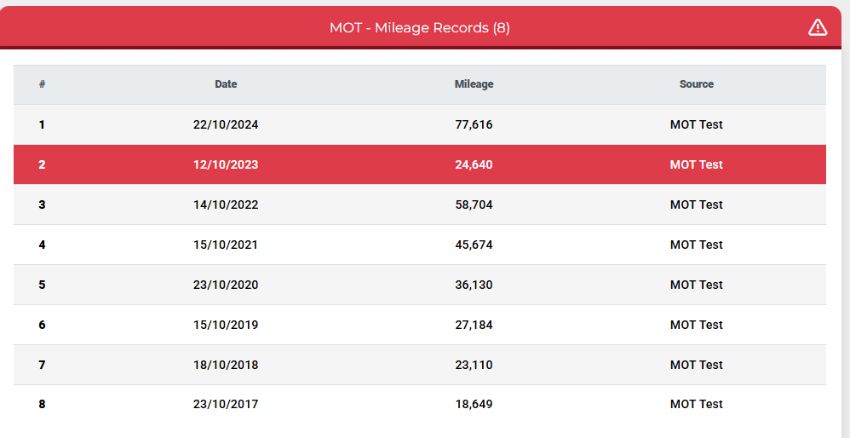
Task: Expand the MOT - Mileage Records panel header
Action: [x=420, y=27]
